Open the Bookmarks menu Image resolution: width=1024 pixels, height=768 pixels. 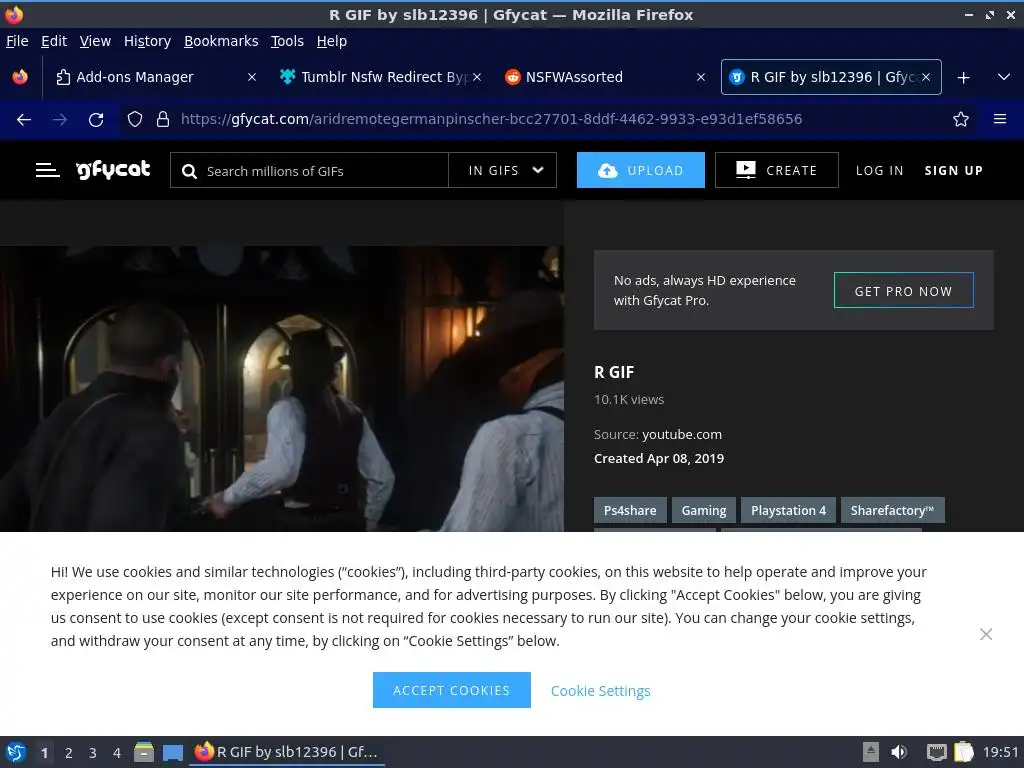(x=221, y=41)
